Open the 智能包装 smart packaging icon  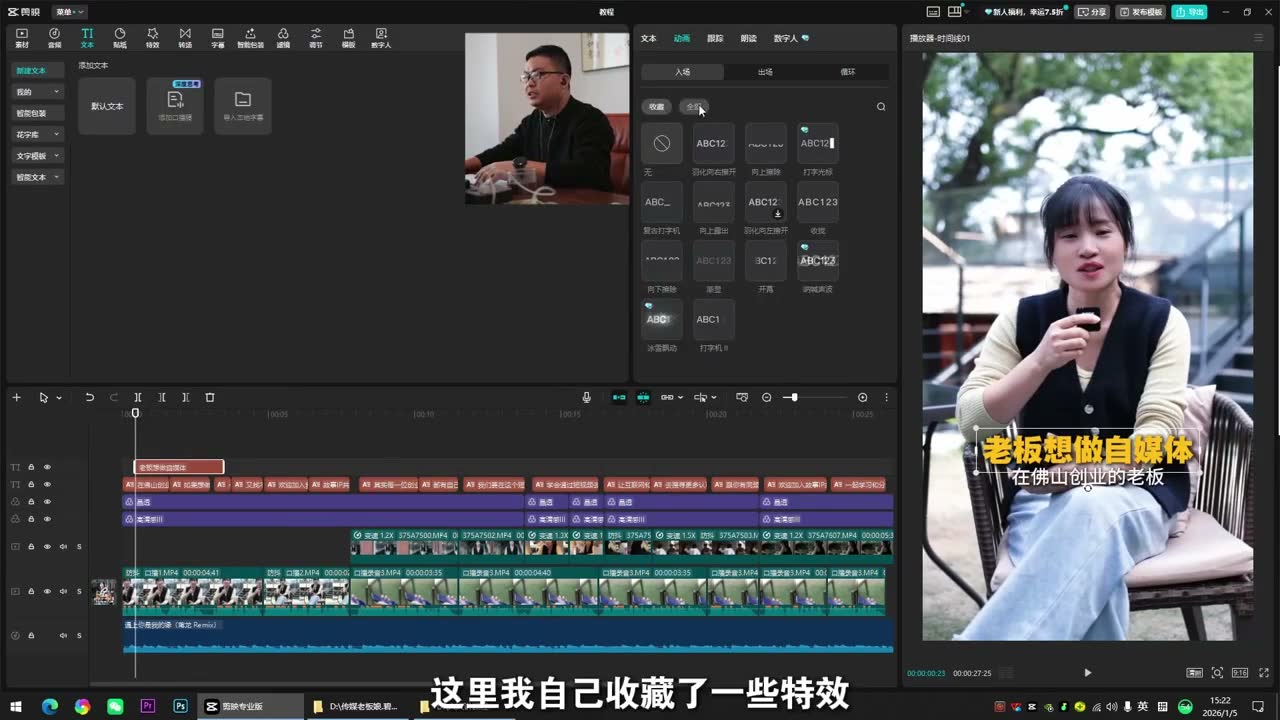click(x=250, y=38)
